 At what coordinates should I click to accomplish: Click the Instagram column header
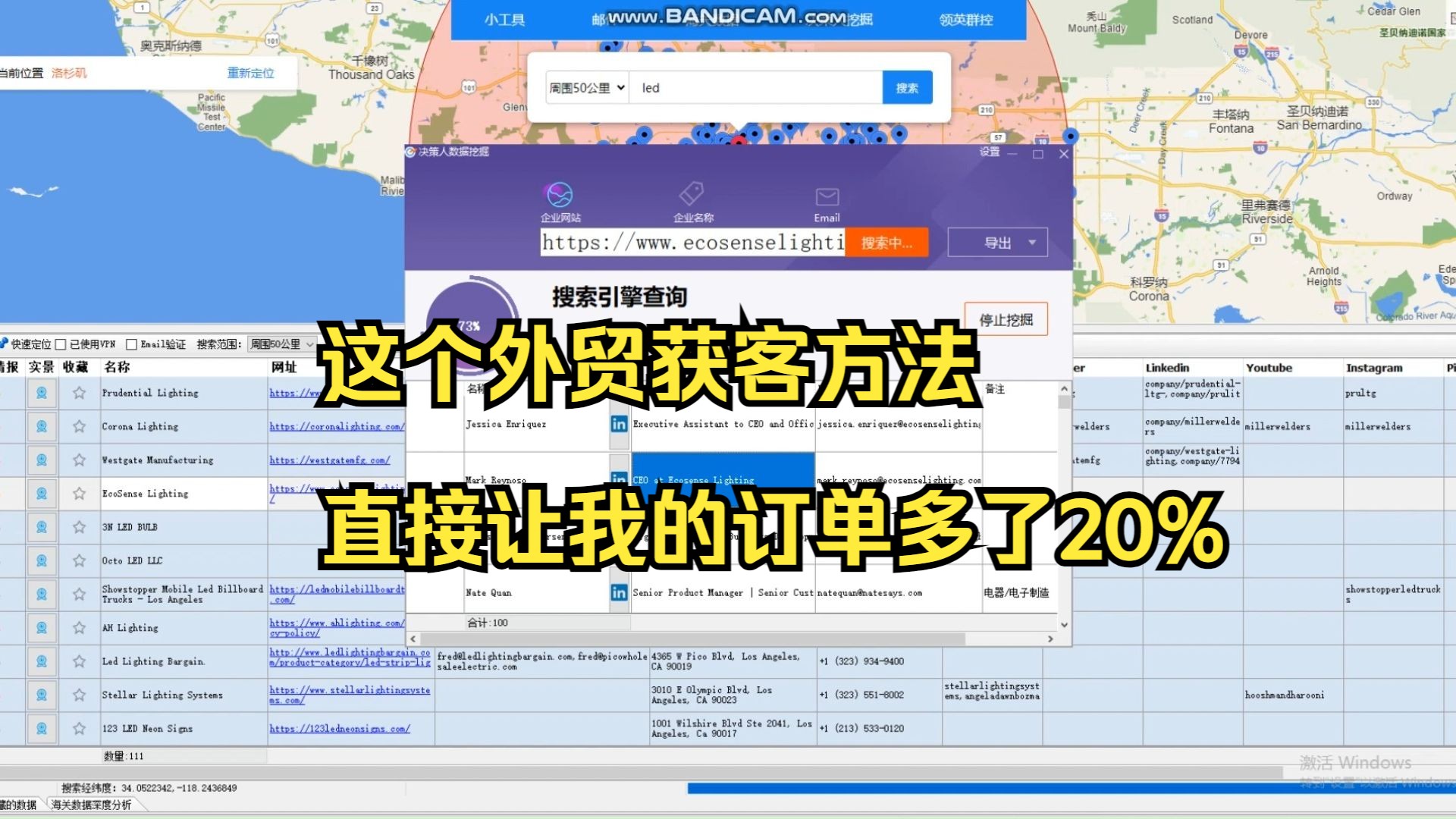pyautogui.click(x=1373, y=368)
